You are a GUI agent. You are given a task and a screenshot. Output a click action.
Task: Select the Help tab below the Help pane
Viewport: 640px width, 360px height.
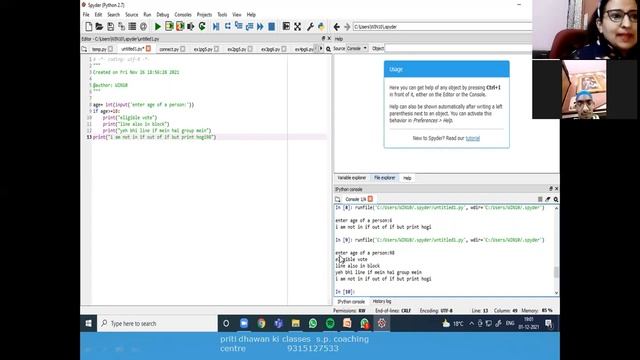pyautogui.click(x=407, y=178)
